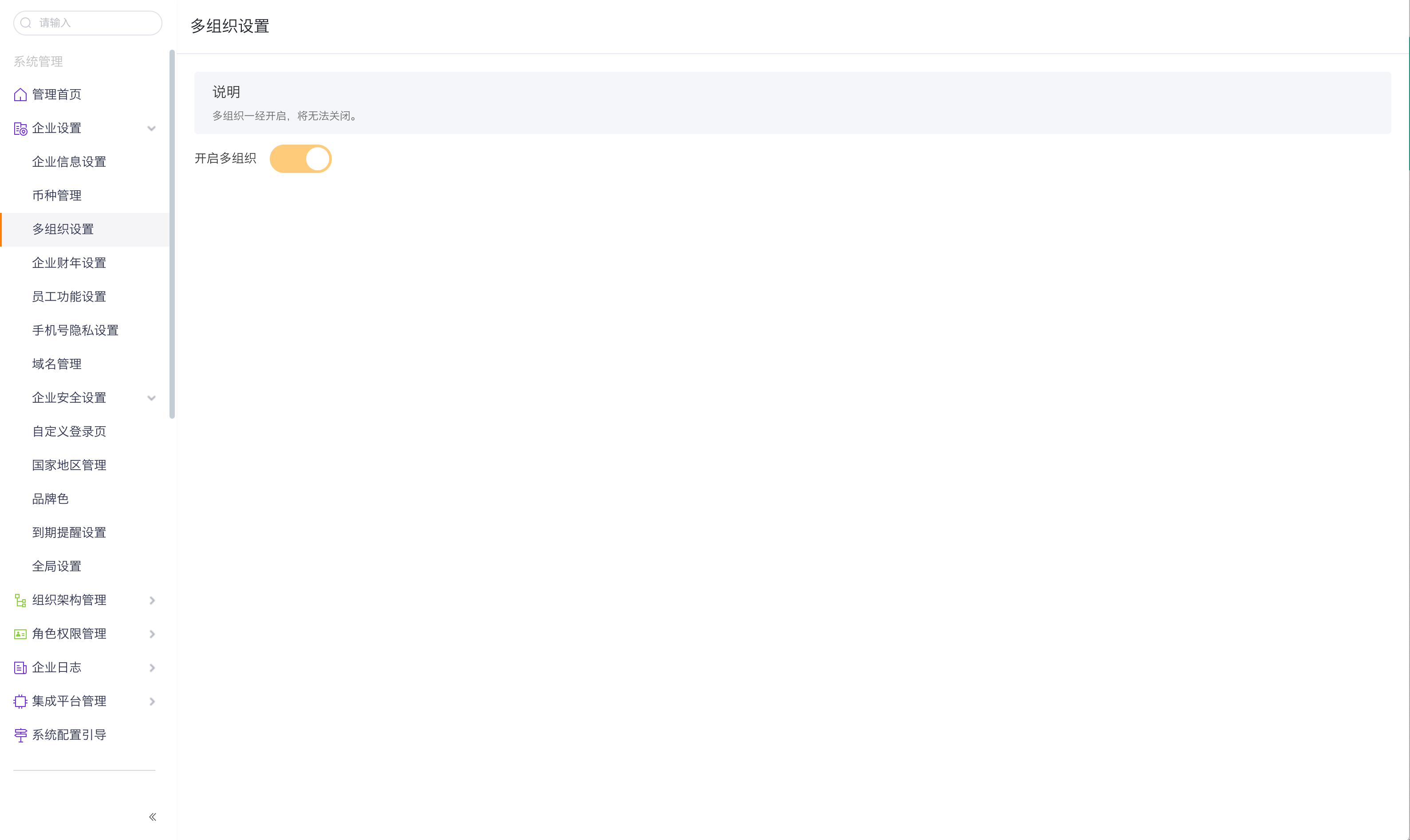Collapse the 企业设置 chevron
The width and height of the screenshot is (1410, 840).
(x=151, y=129)
